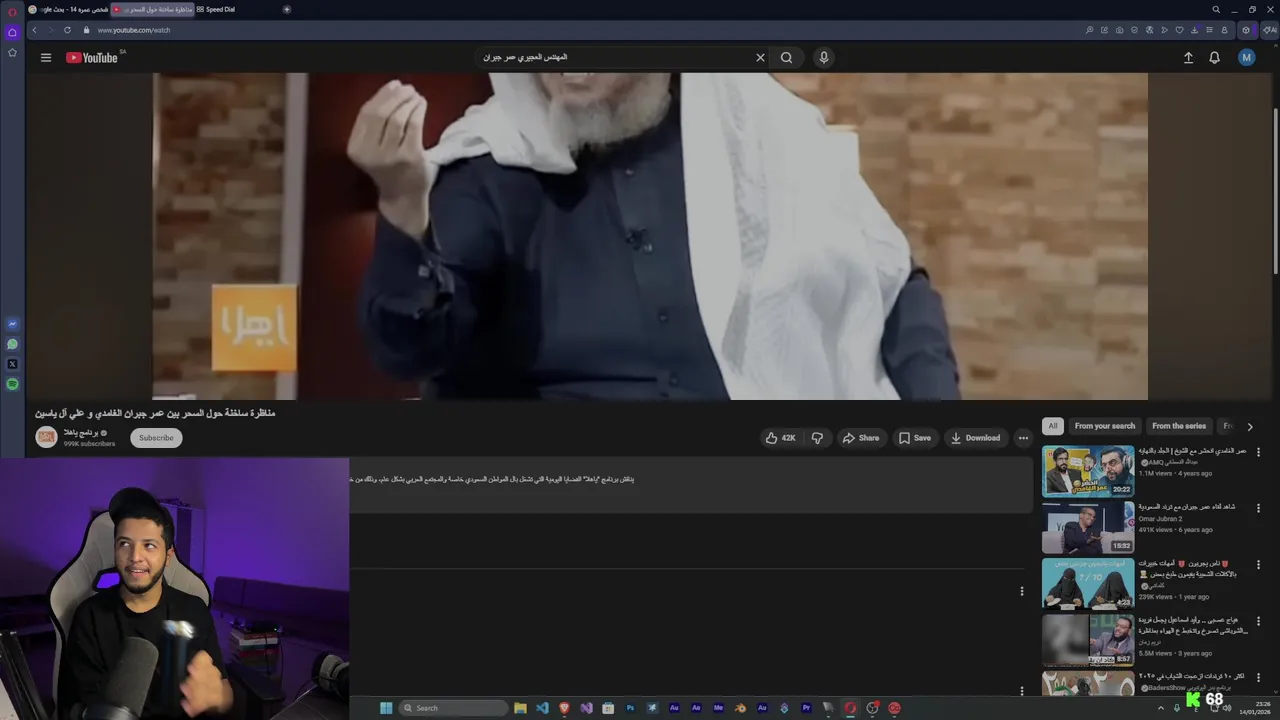Open Windows Start menu

[x=386, y=708]
